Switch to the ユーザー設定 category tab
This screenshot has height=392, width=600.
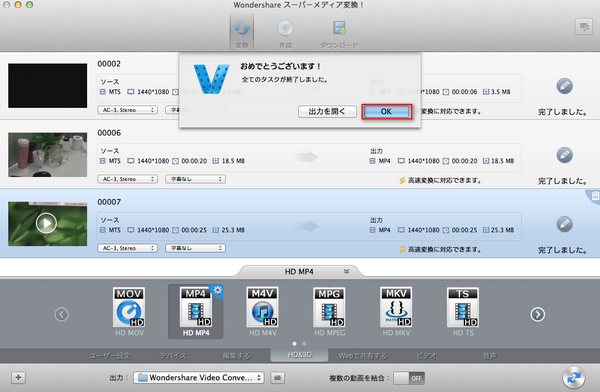[110, 356]
